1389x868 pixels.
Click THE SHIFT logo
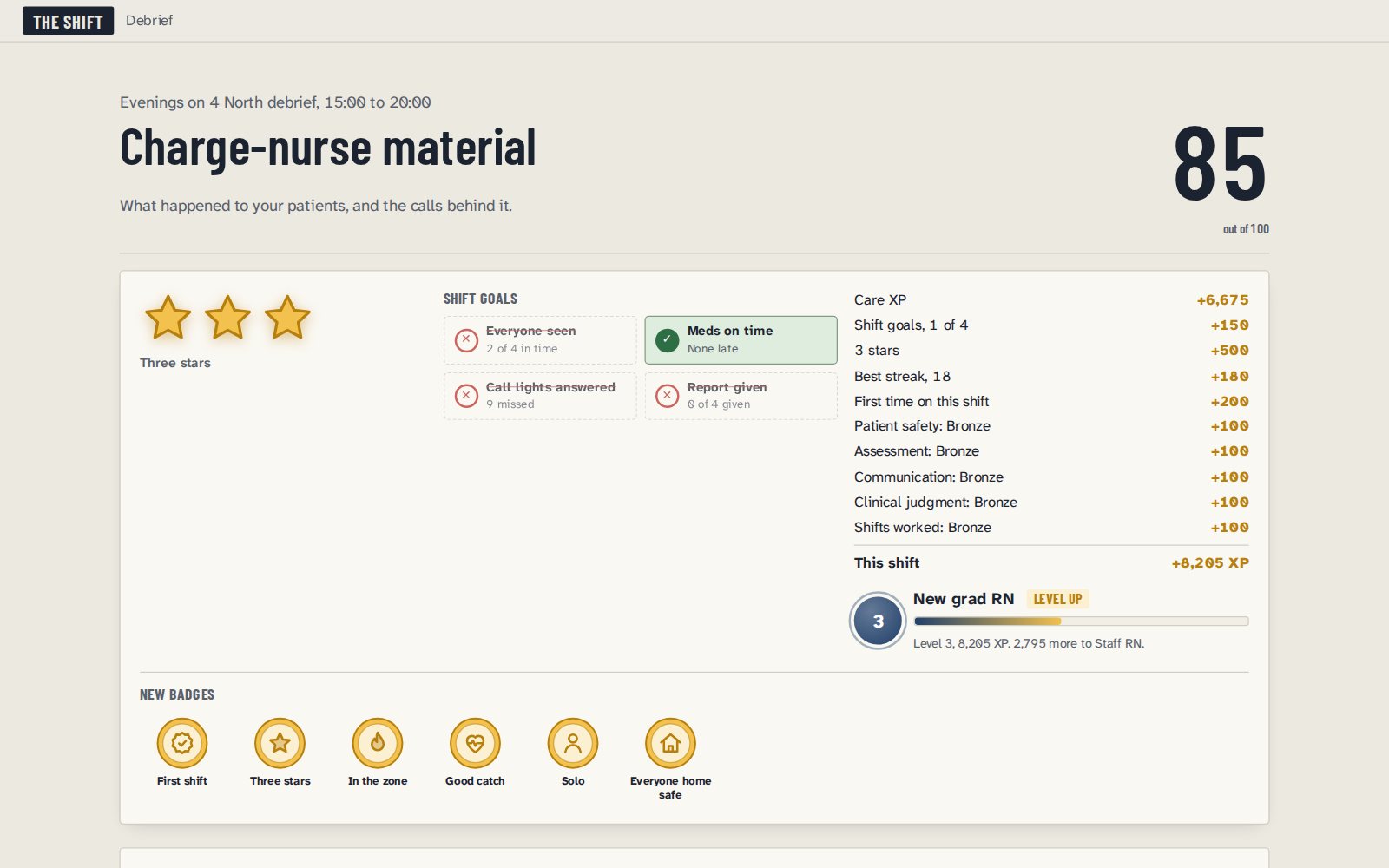[x=68, y=22]
